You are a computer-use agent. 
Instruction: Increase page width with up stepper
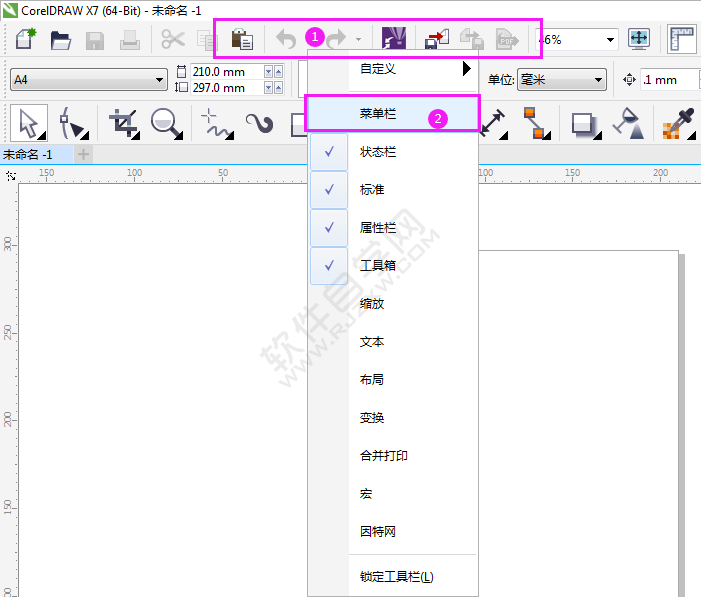click(279, 72)
